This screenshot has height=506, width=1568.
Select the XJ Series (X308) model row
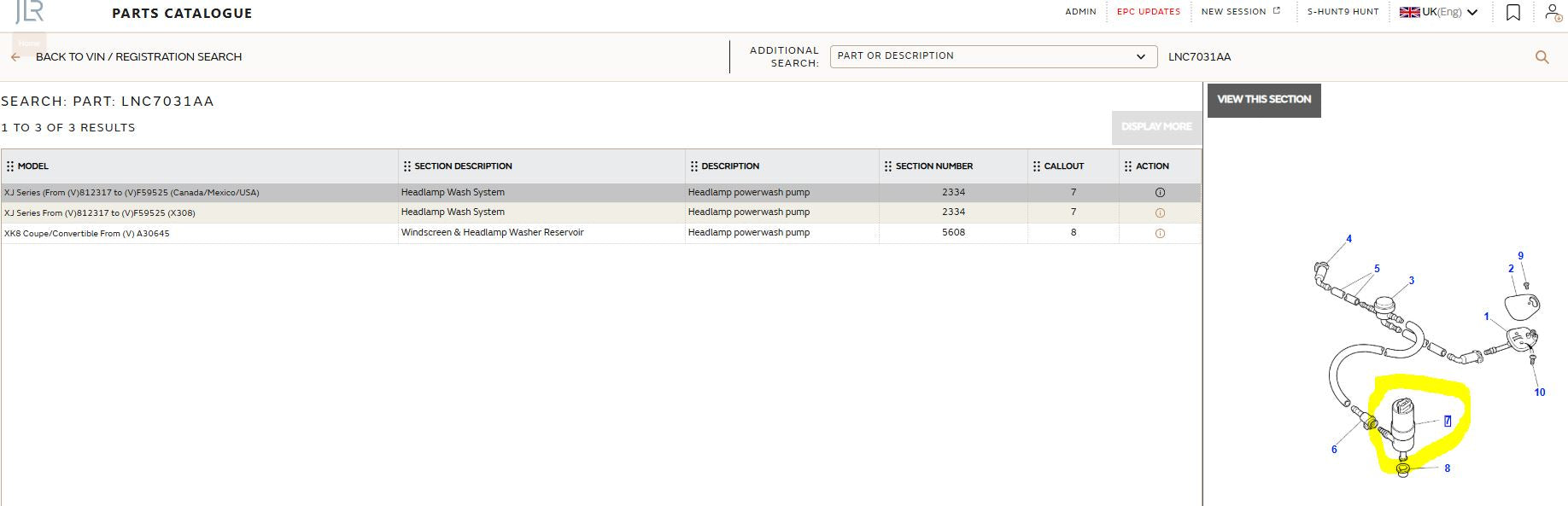601,212
